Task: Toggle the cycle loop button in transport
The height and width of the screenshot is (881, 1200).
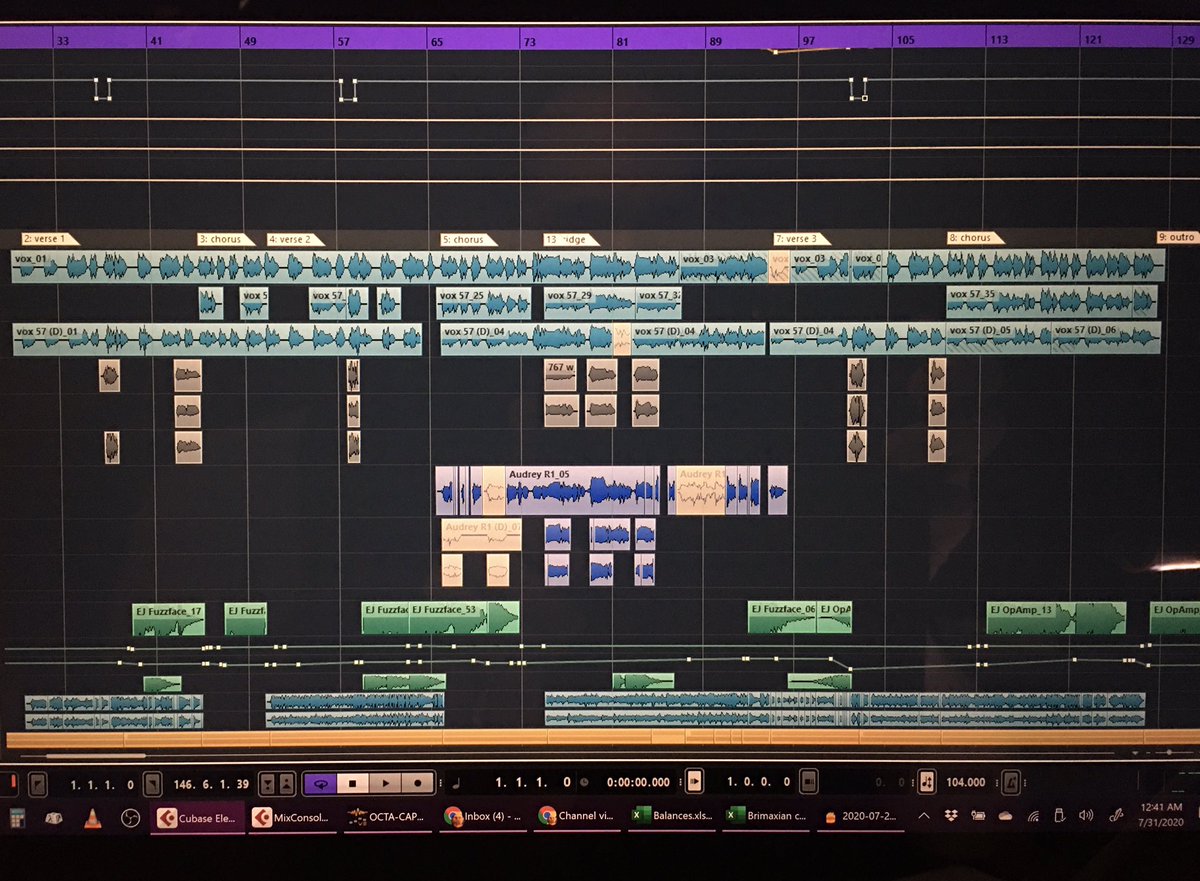Action: click(321, 782)
